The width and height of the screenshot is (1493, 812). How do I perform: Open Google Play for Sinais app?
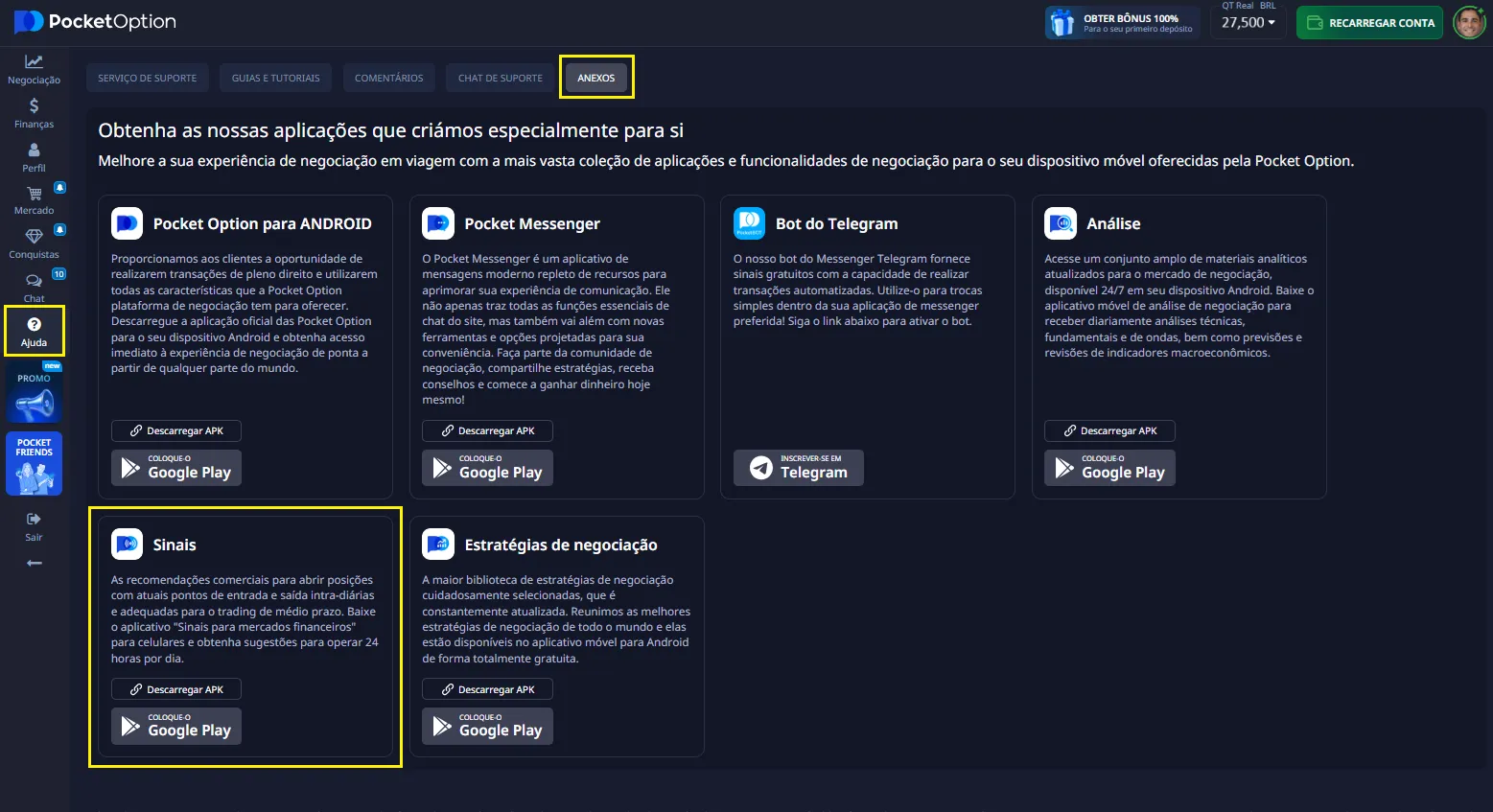(176, 727)
